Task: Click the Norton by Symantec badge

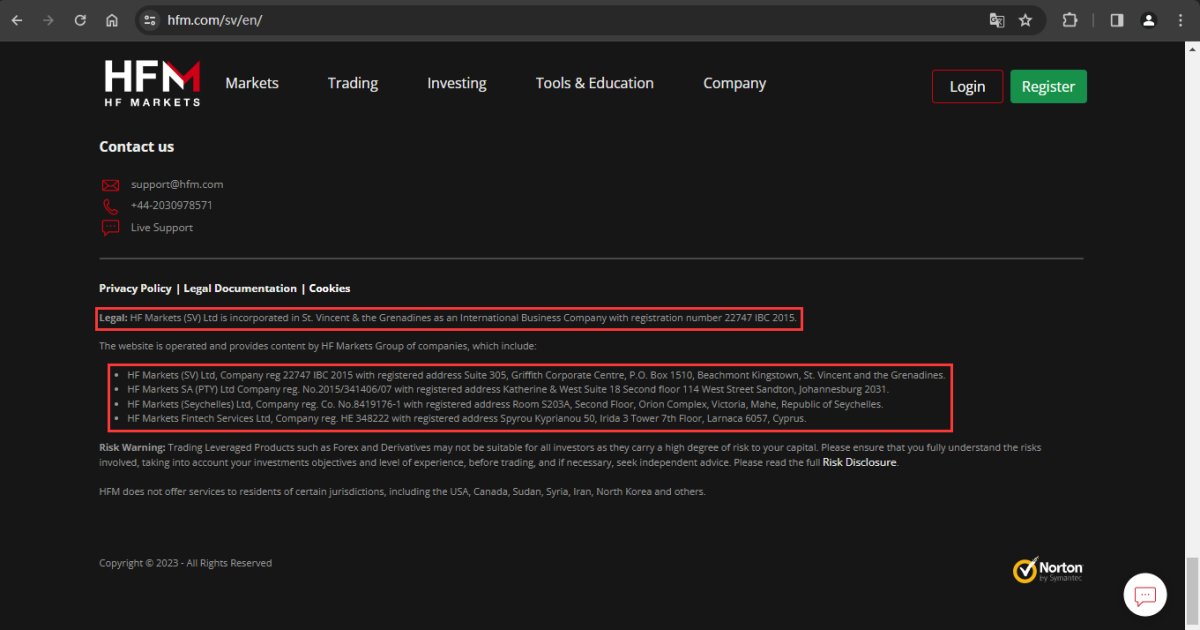Action: [1048, 570]
